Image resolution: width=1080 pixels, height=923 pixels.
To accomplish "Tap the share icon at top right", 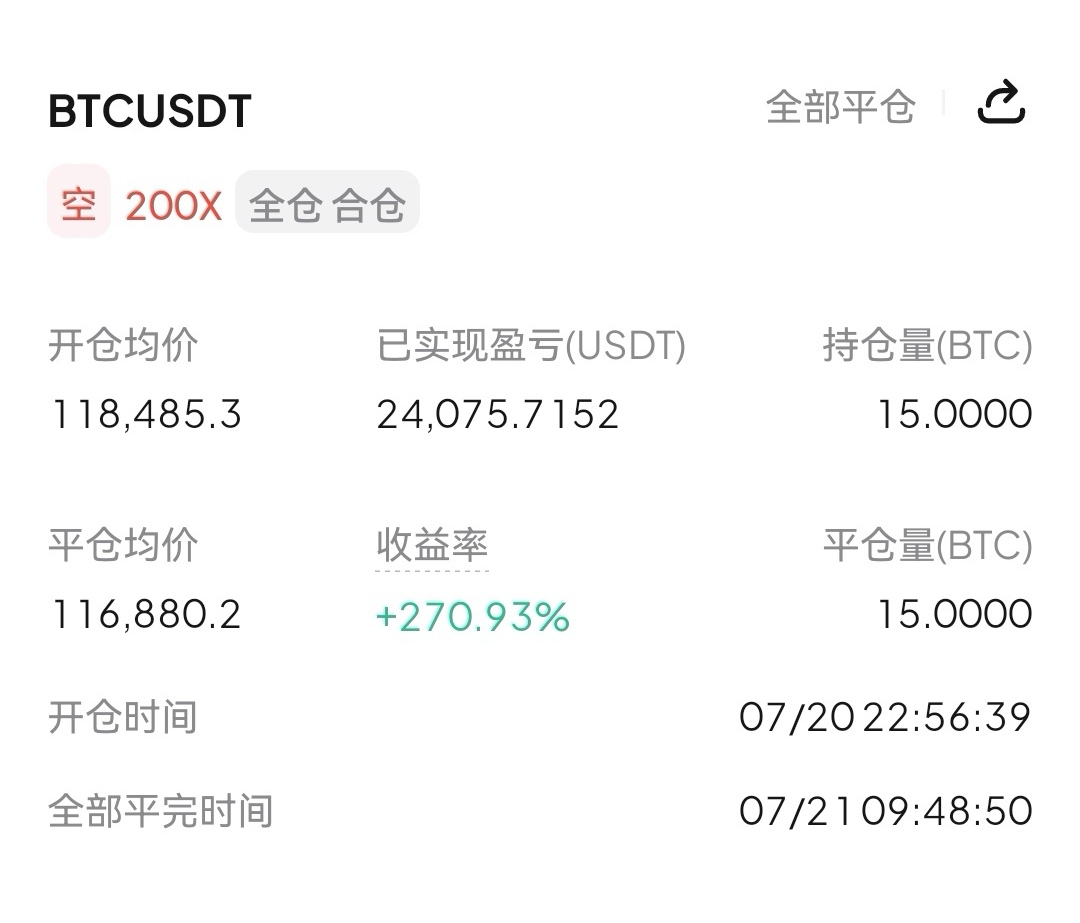I will 1001,103.
